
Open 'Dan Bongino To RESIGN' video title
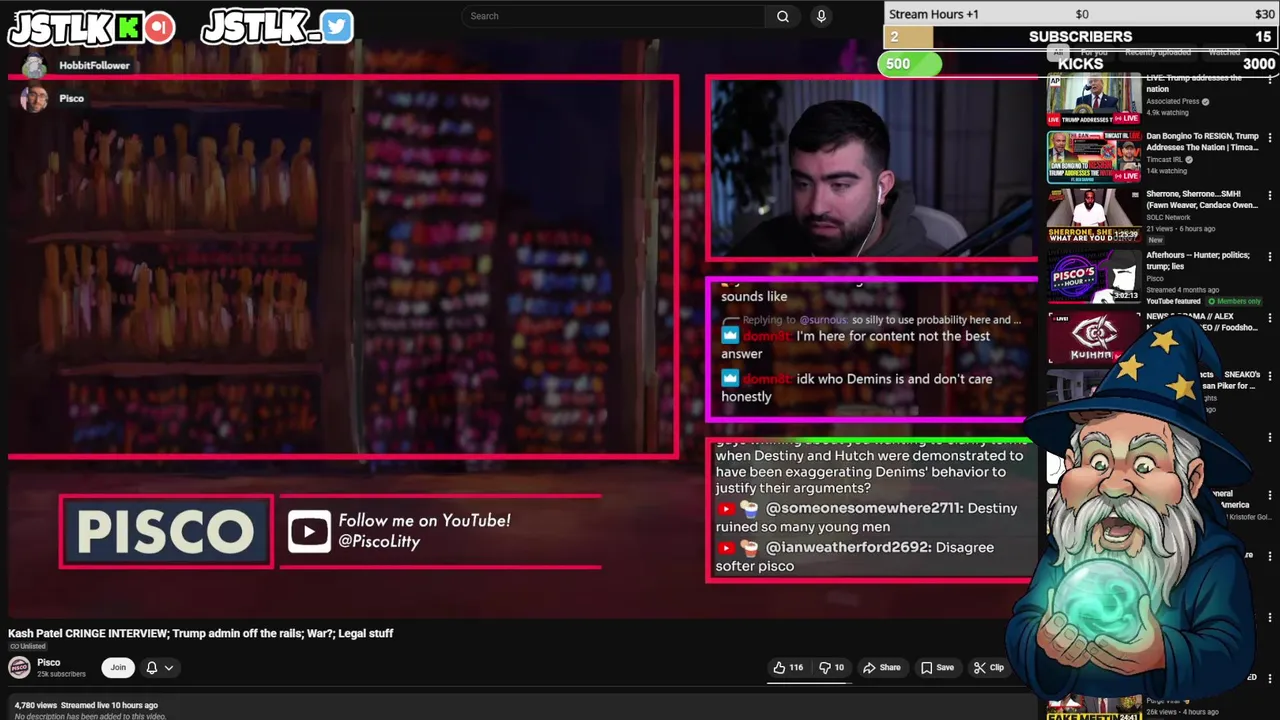1203,142
